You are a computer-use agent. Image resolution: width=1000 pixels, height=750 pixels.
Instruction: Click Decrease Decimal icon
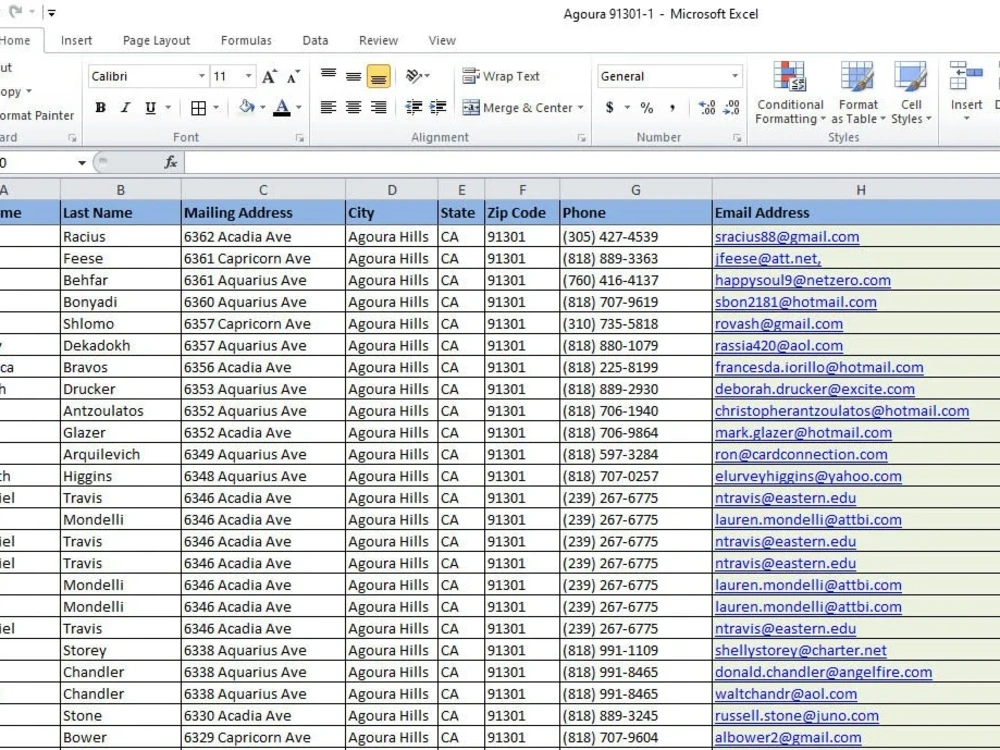coord(732,107)
